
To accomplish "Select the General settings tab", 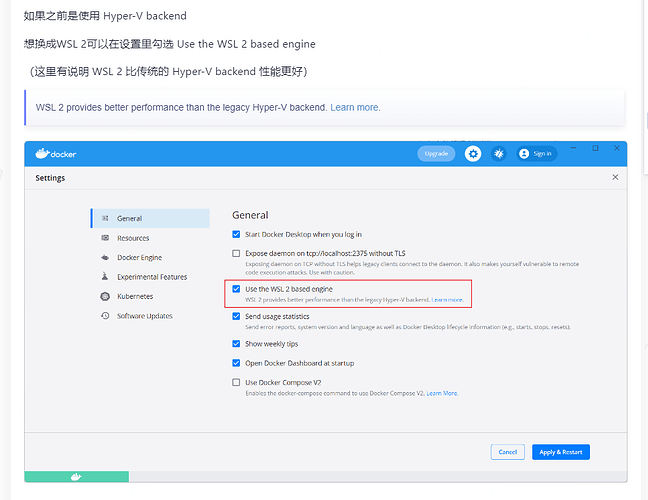I will coord(150,218).
